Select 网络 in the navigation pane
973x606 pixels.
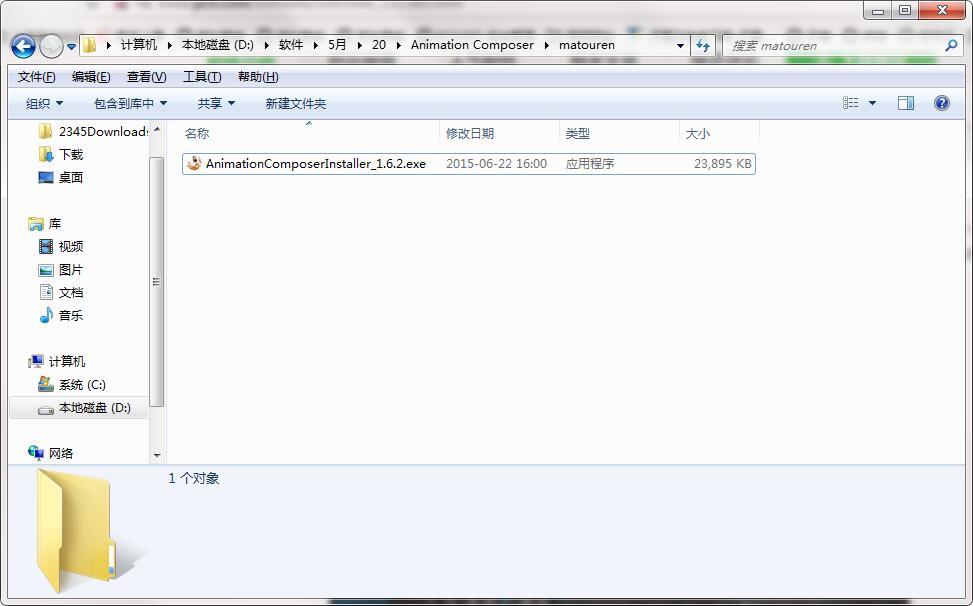coord(51,453)
